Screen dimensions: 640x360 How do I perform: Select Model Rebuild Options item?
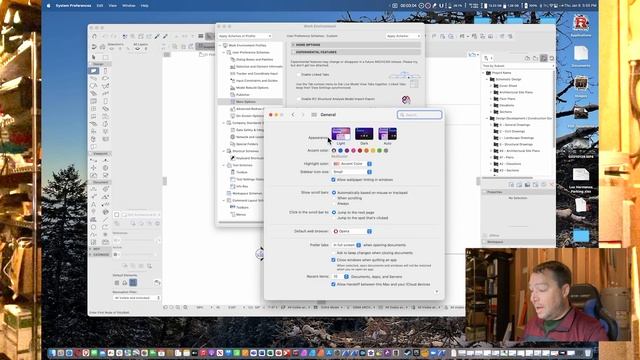pos(249,88)
